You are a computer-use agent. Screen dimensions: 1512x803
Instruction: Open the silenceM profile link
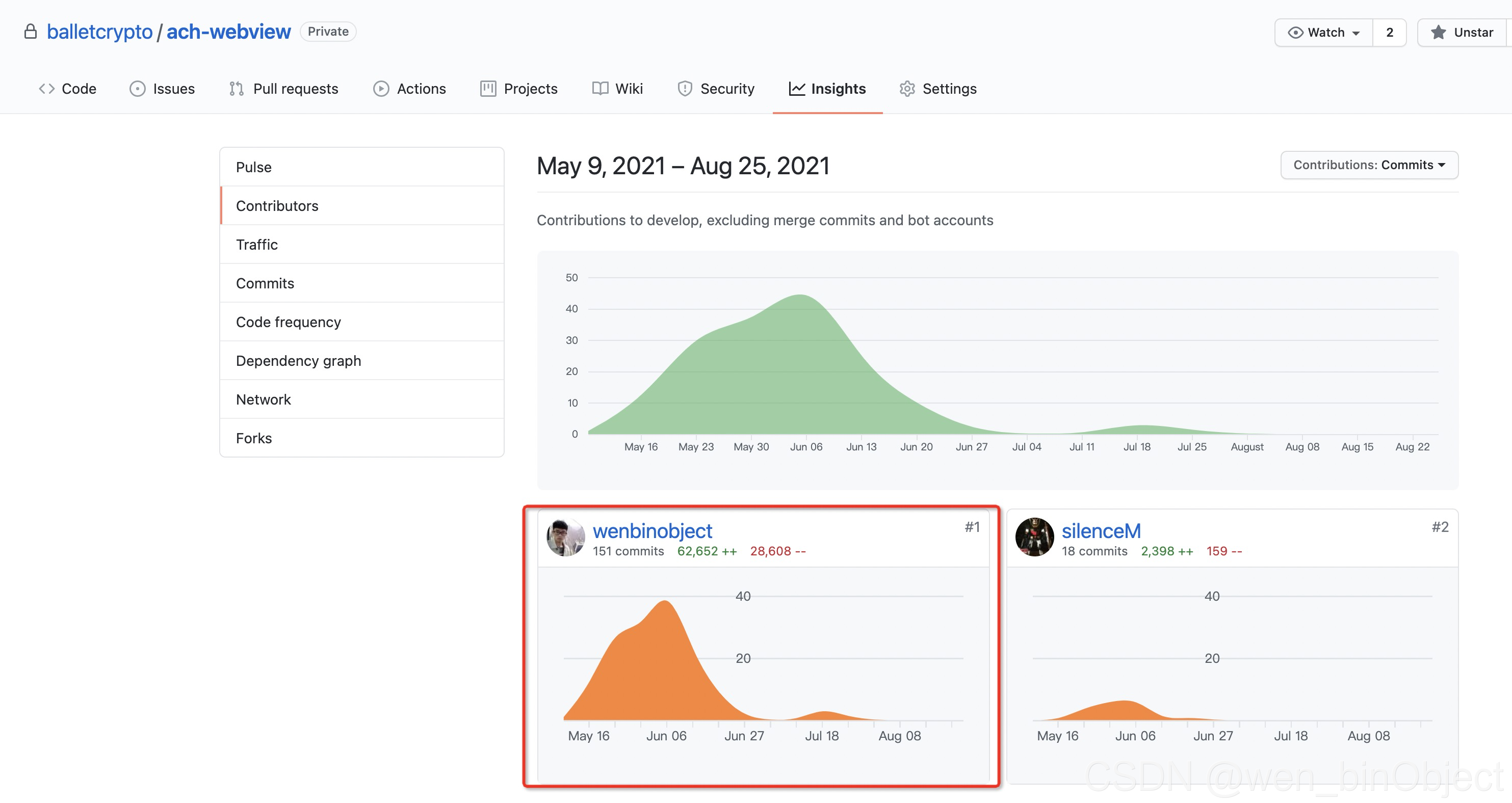point(1101,531)
